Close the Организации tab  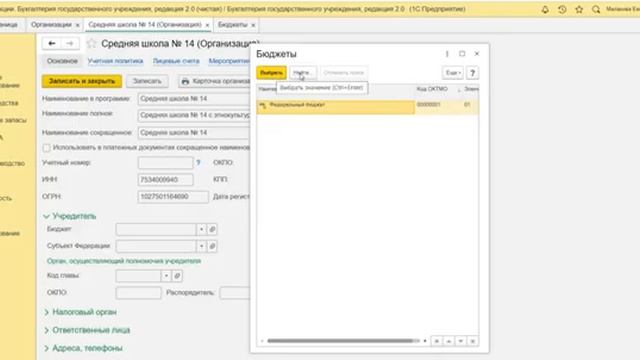78,25
